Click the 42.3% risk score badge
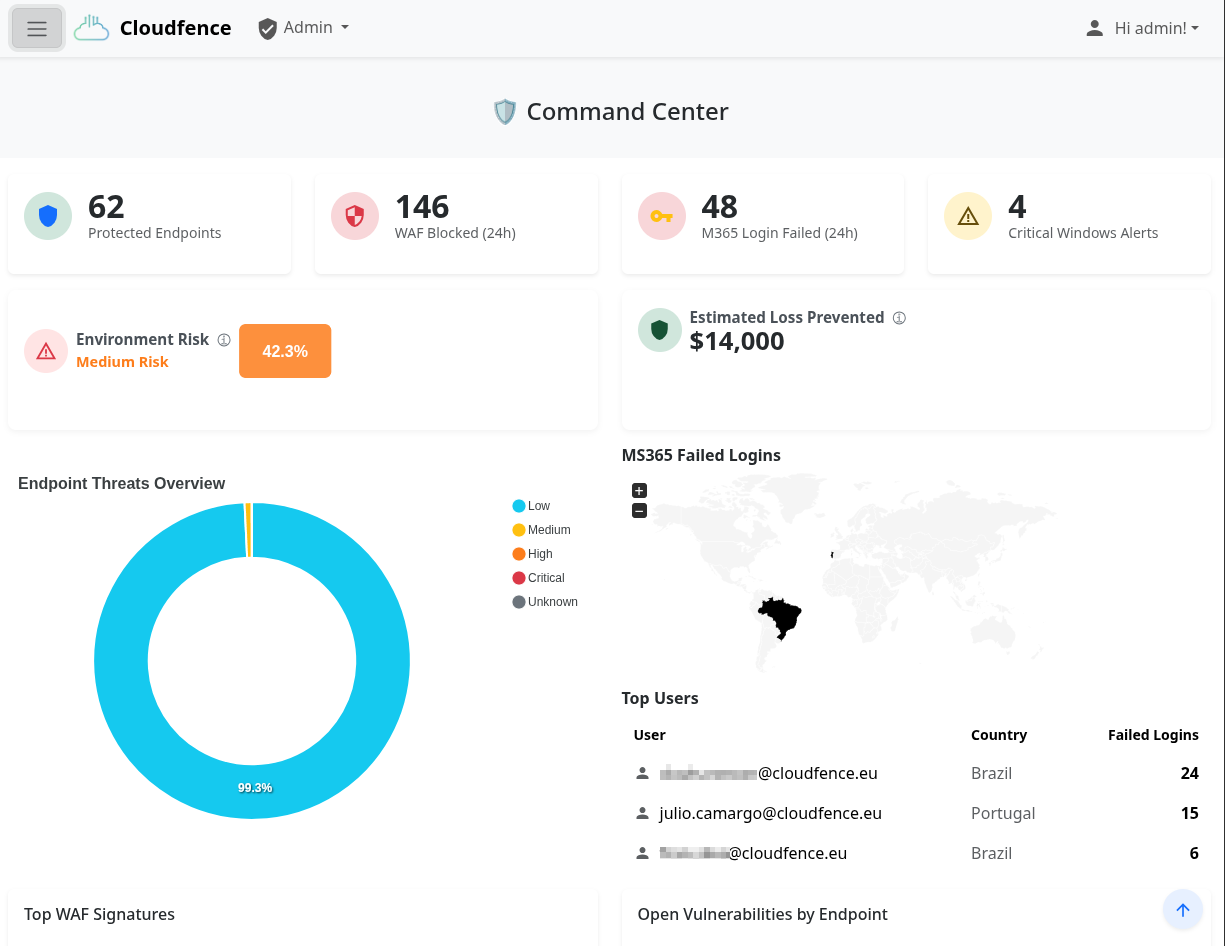Viewport: 1225px width, 946px height. click(x=285, y=351)
